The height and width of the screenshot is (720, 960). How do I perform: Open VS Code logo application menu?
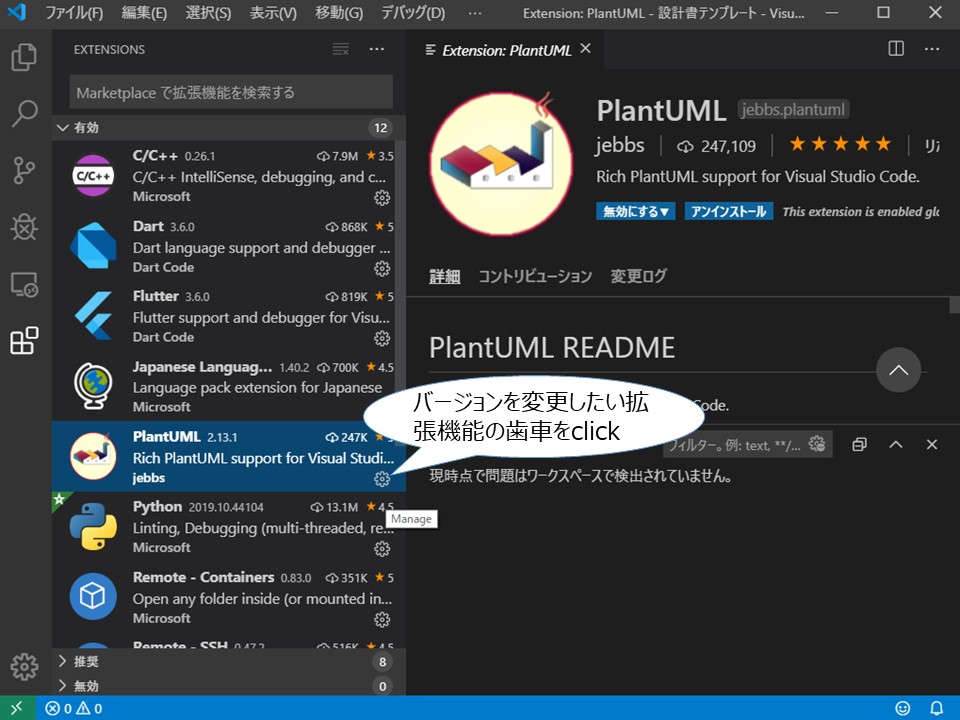17,12
